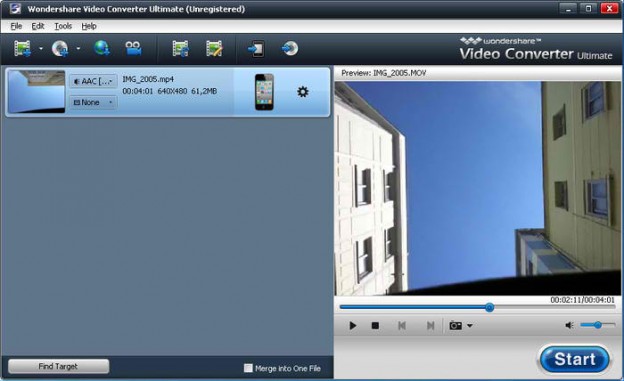Image resolution: width=624 pixels, height=381 pixels.
Task: Click the Load DVD disc icon
Action: point(60,49)
